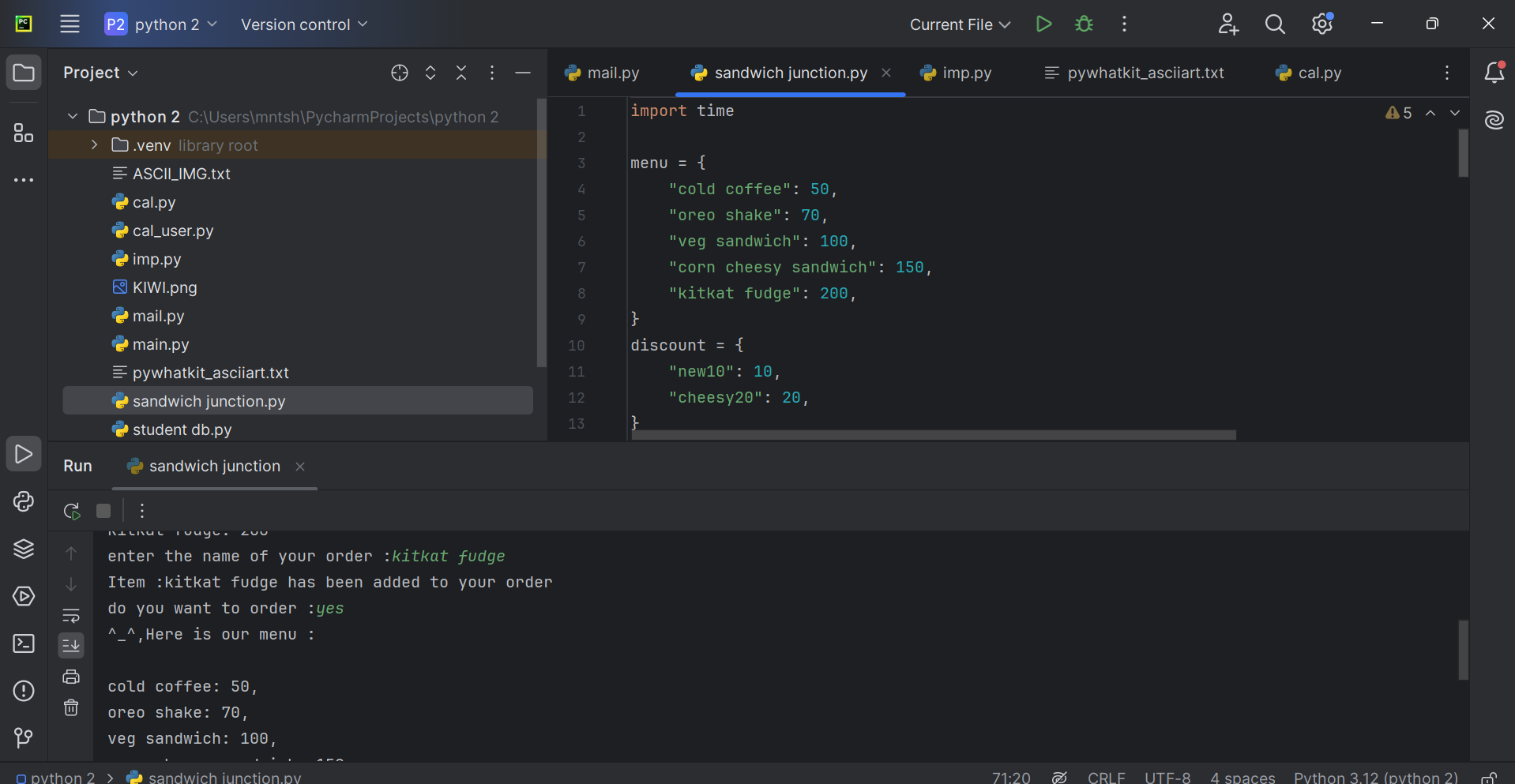
Task: Run the current file
Action: [1043, 24]
